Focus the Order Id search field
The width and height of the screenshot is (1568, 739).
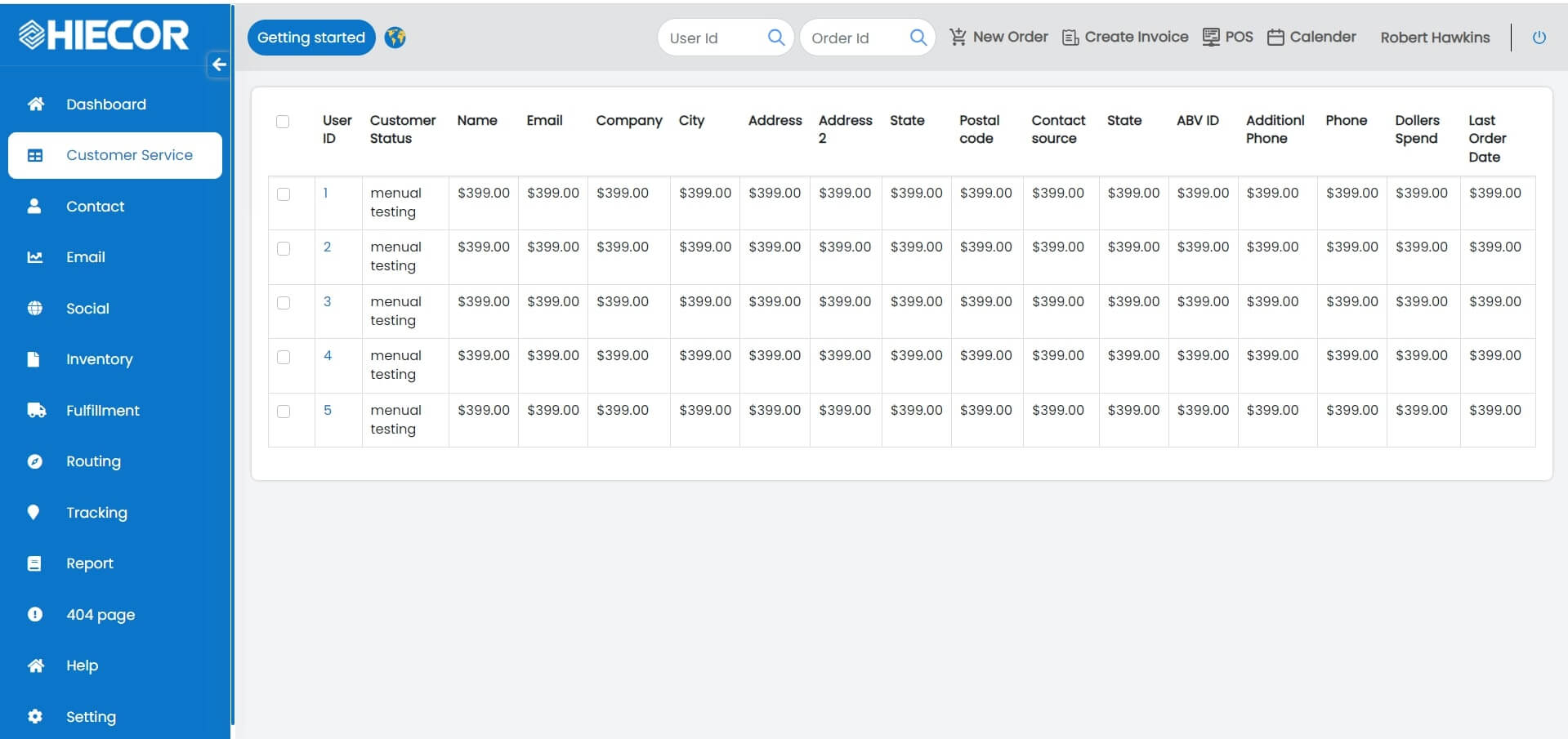(x=854, y=38)
